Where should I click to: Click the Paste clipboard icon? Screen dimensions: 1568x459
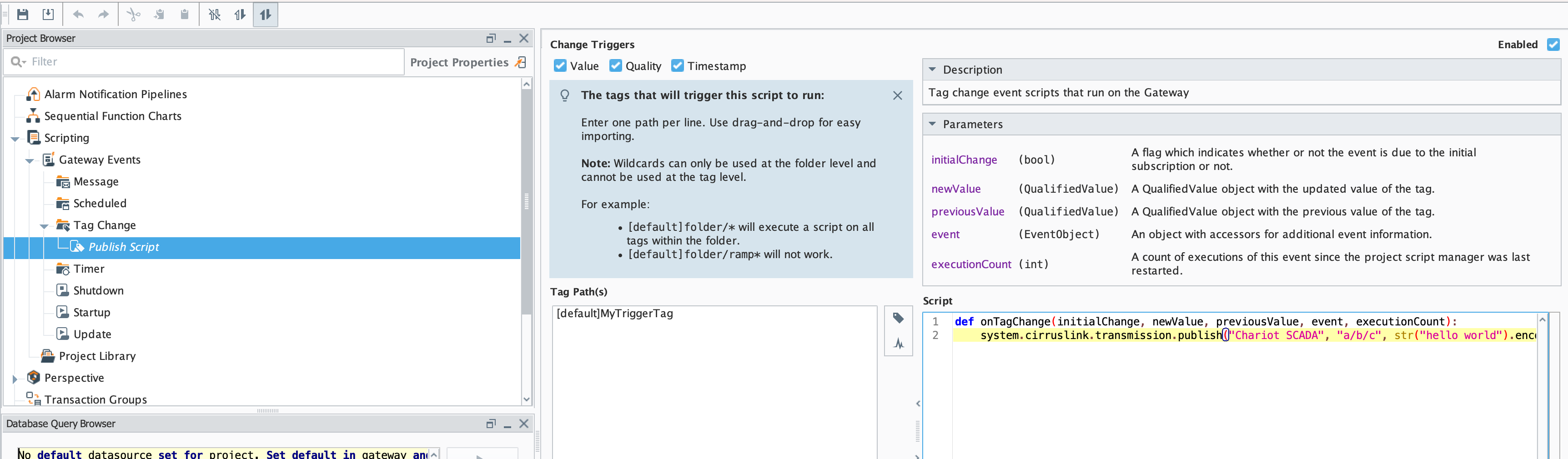[x=185, y=15]
